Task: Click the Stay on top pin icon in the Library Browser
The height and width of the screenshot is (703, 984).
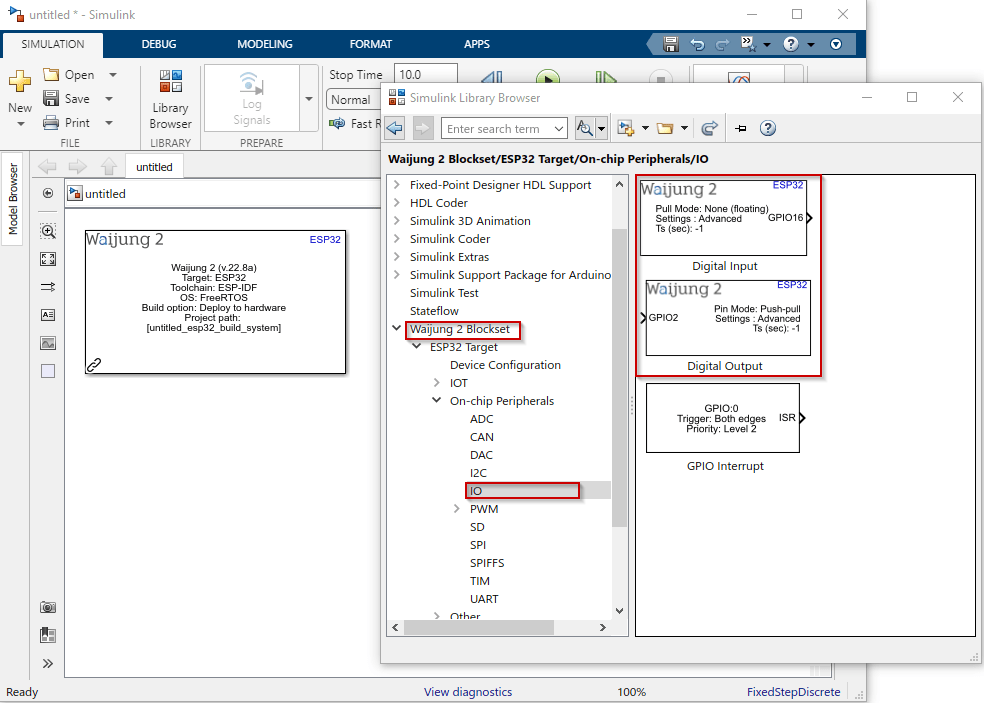Action: (741, 128)
